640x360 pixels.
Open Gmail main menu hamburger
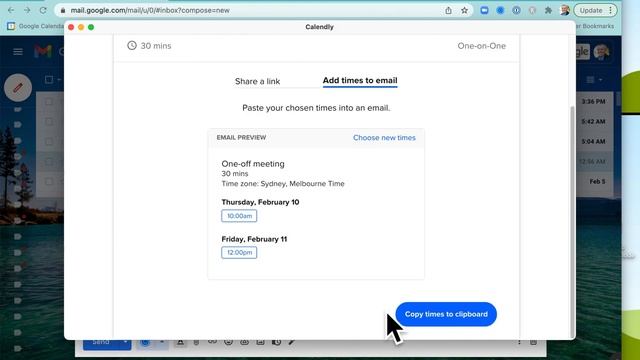coord(18,51)
